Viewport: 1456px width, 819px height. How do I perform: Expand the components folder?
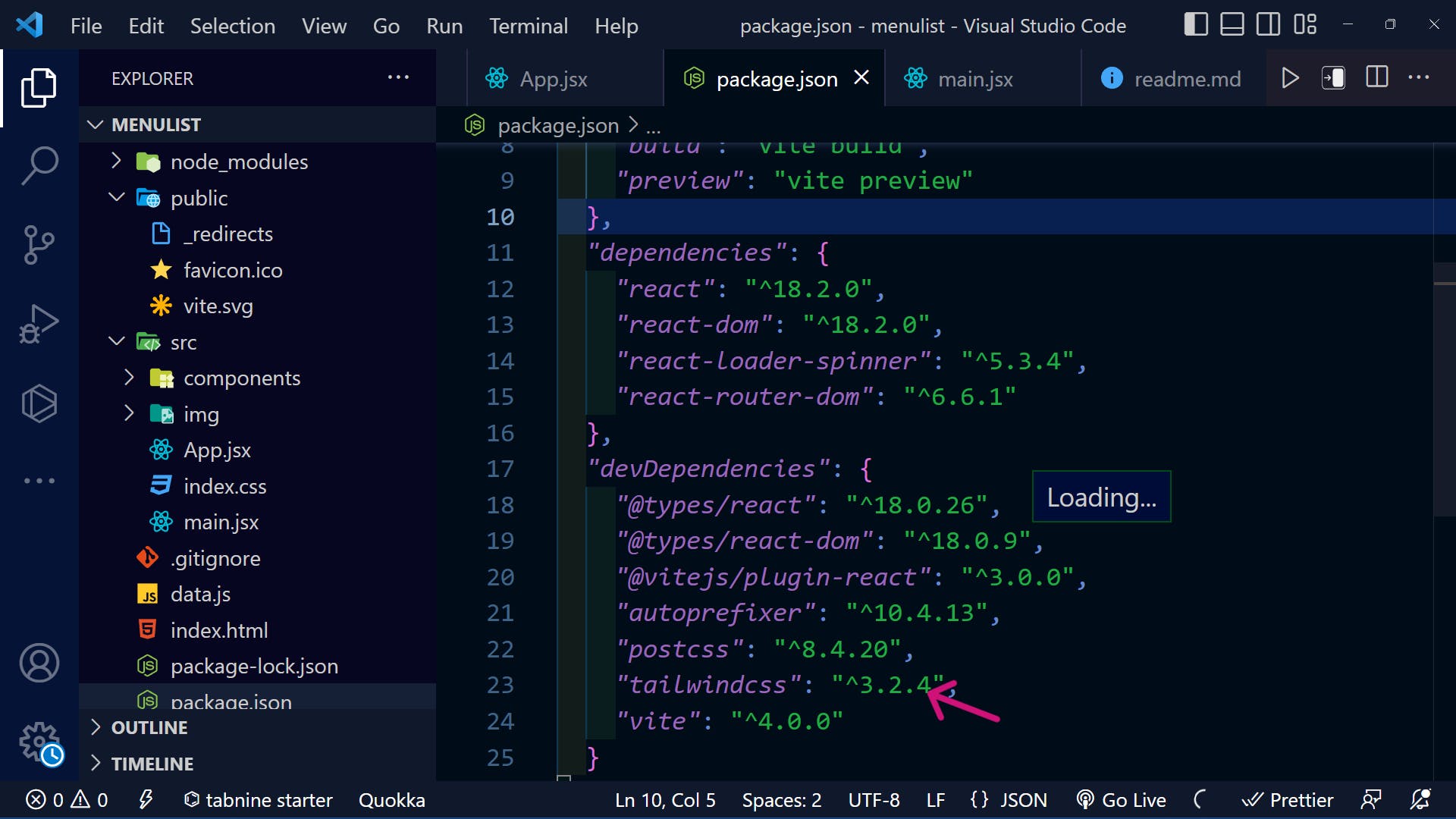pos(128,378)
